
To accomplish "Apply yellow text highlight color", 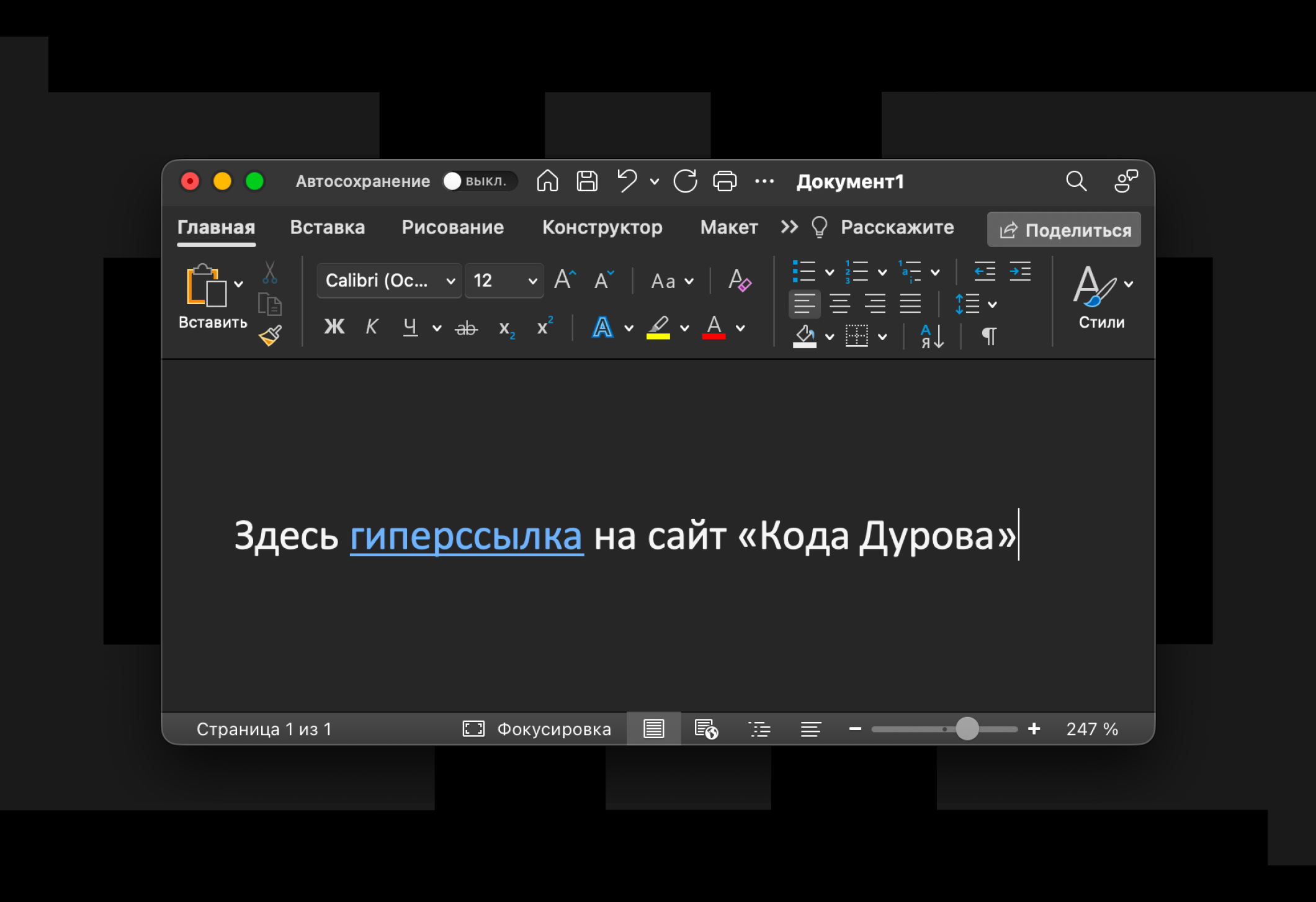I will coord(658,327).
